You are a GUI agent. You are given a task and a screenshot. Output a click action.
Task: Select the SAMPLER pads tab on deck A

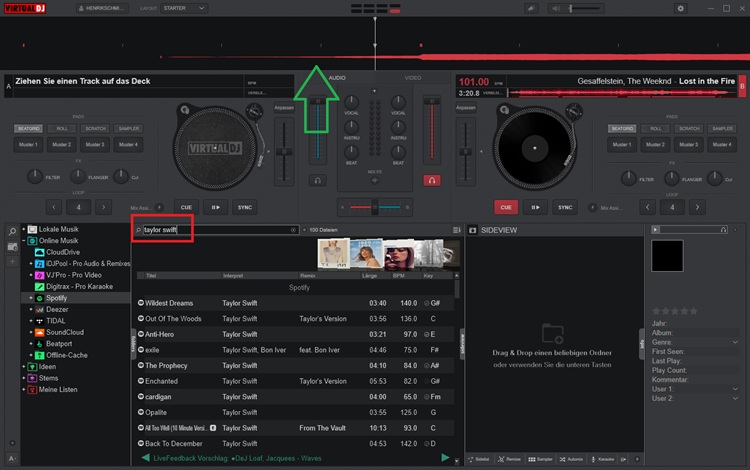pyautogui.click(x=129, y=129)
